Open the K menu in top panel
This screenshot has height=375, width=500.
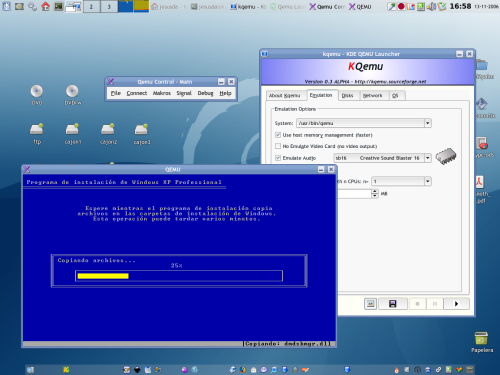pos(6,6)
